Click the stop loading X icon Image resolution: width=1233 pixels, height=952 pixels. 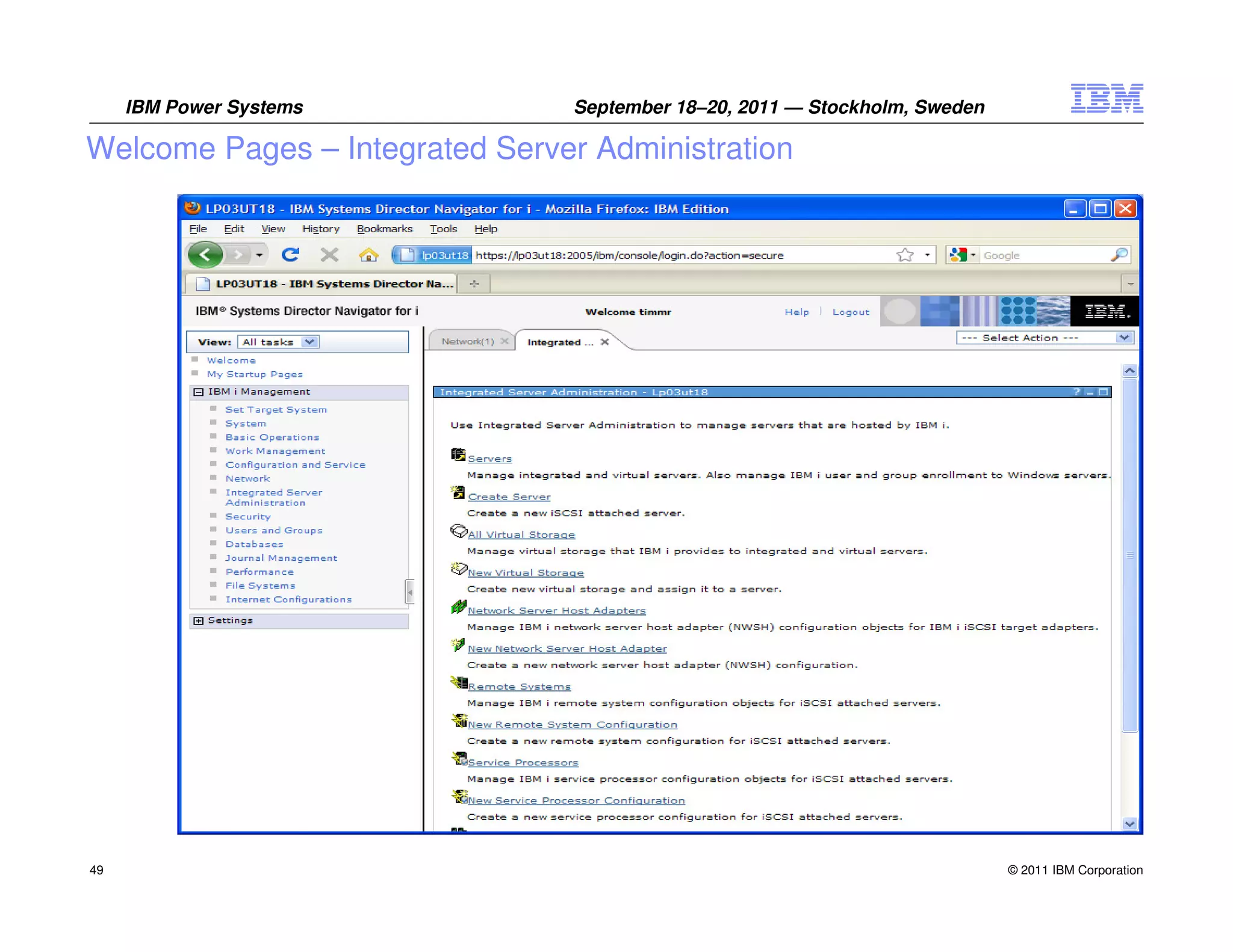[x=329, y=255]
